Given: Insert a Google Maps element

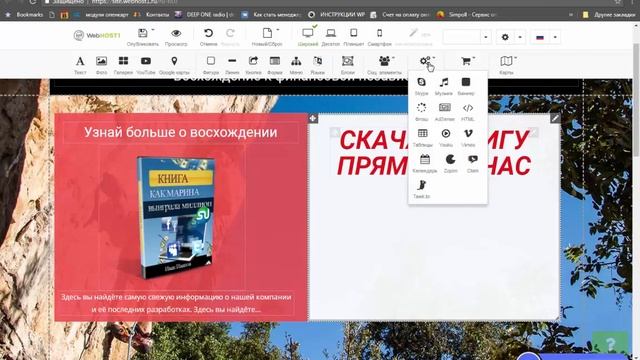Looking at the screenshot, I should [x=174, y=64].
